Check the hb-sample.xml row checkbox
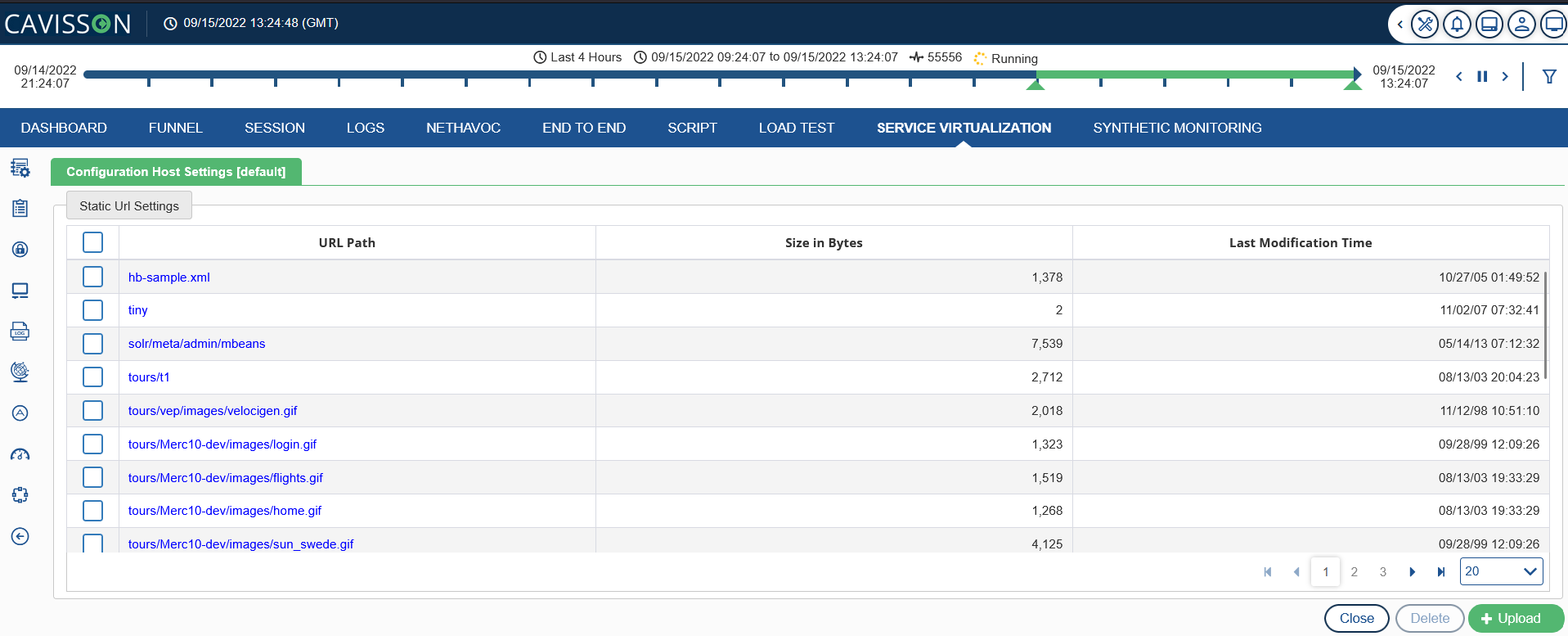Screen dimensions: 1568x636 (93, 277)
